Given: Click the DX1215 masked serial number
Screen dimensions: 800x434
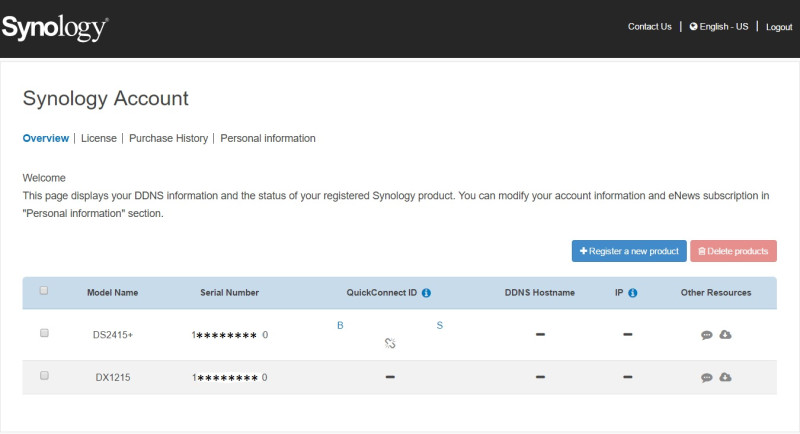Looking at the screenshot, I should coord(230,377).
